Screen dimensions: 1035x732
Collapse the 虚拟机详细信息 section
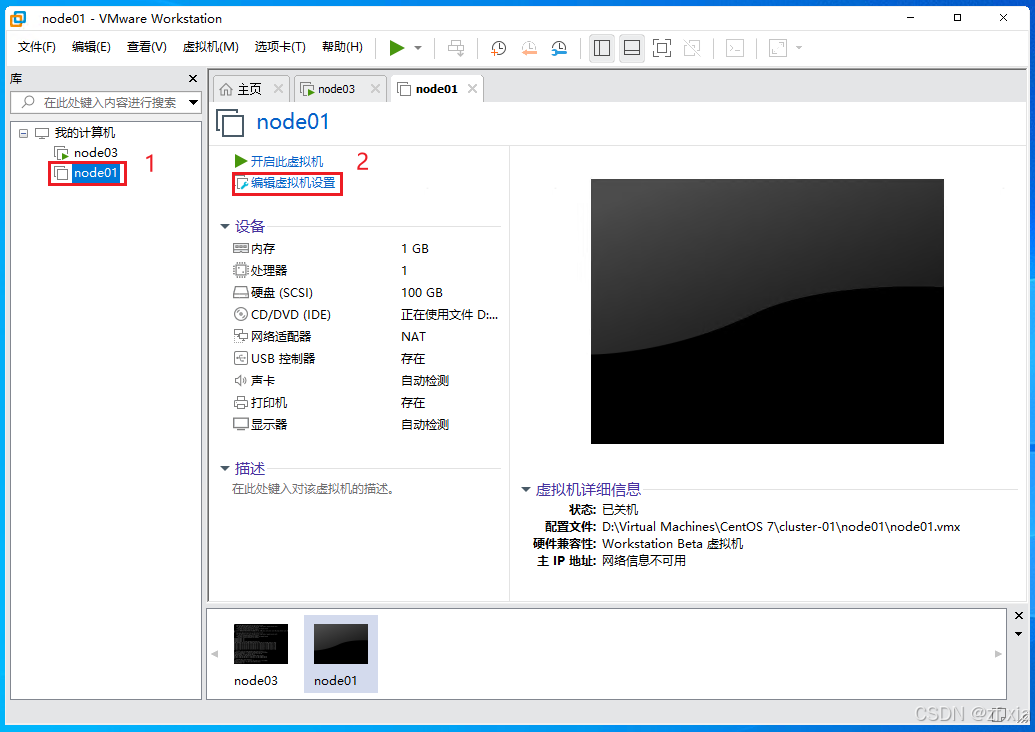click(x=526, y=490)
